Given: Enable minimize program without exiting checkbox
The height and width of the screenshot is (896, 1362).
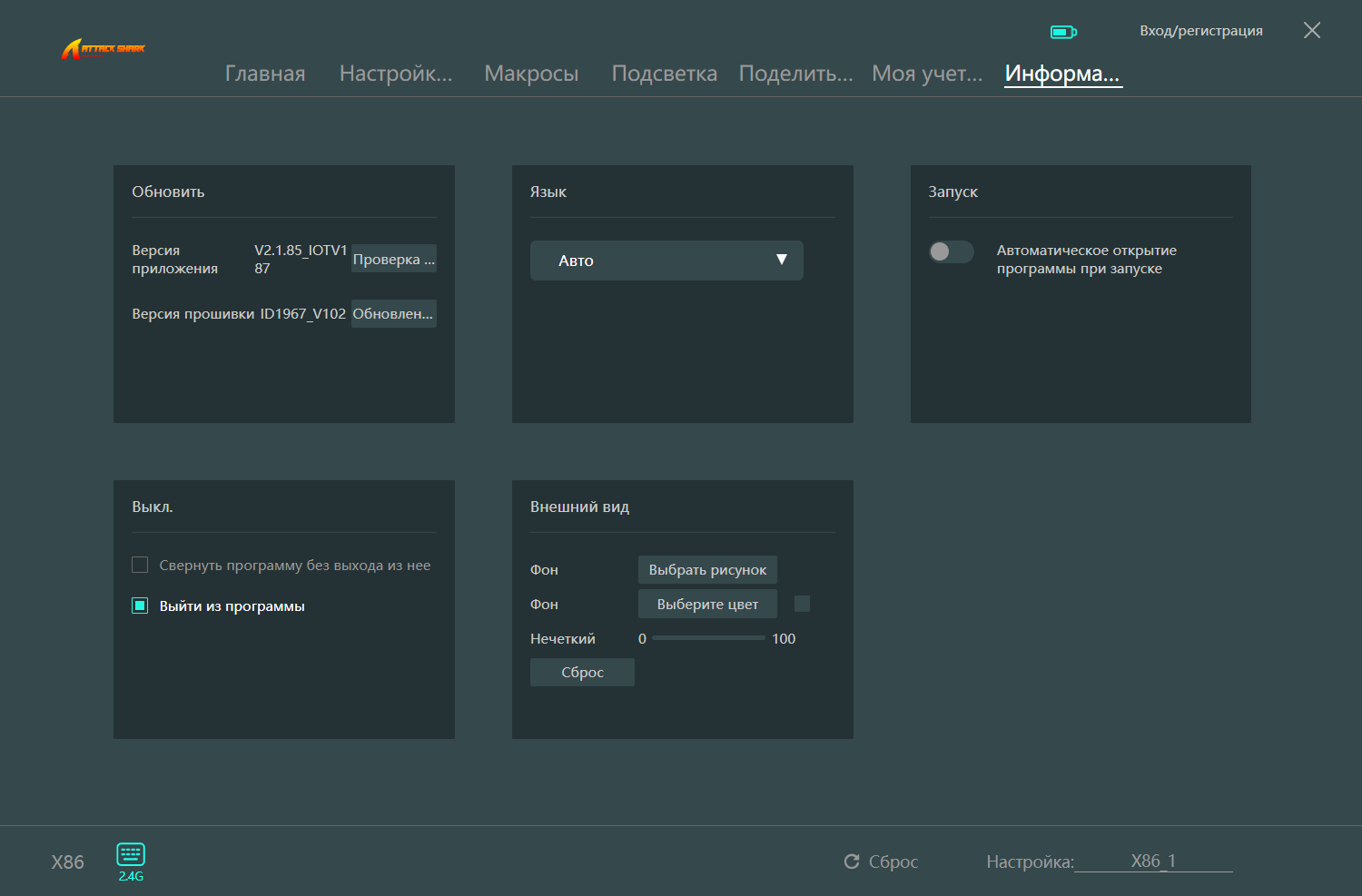Looking at the screenshot, I should pos(140,566).
